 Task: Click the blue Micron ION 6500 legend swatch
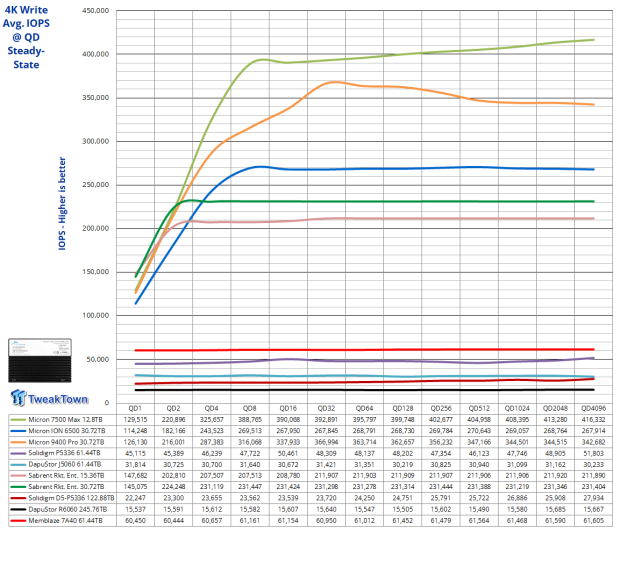tap(18, 431)
